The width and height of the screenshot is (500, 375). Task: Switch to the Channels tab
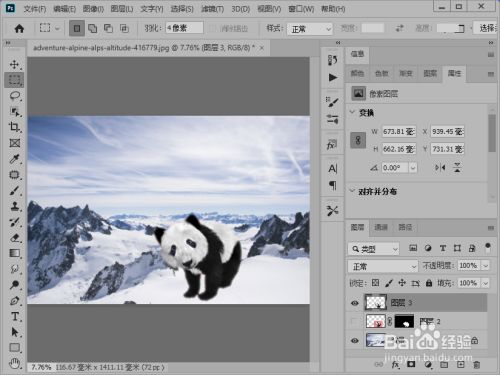(x=381, y=227)
